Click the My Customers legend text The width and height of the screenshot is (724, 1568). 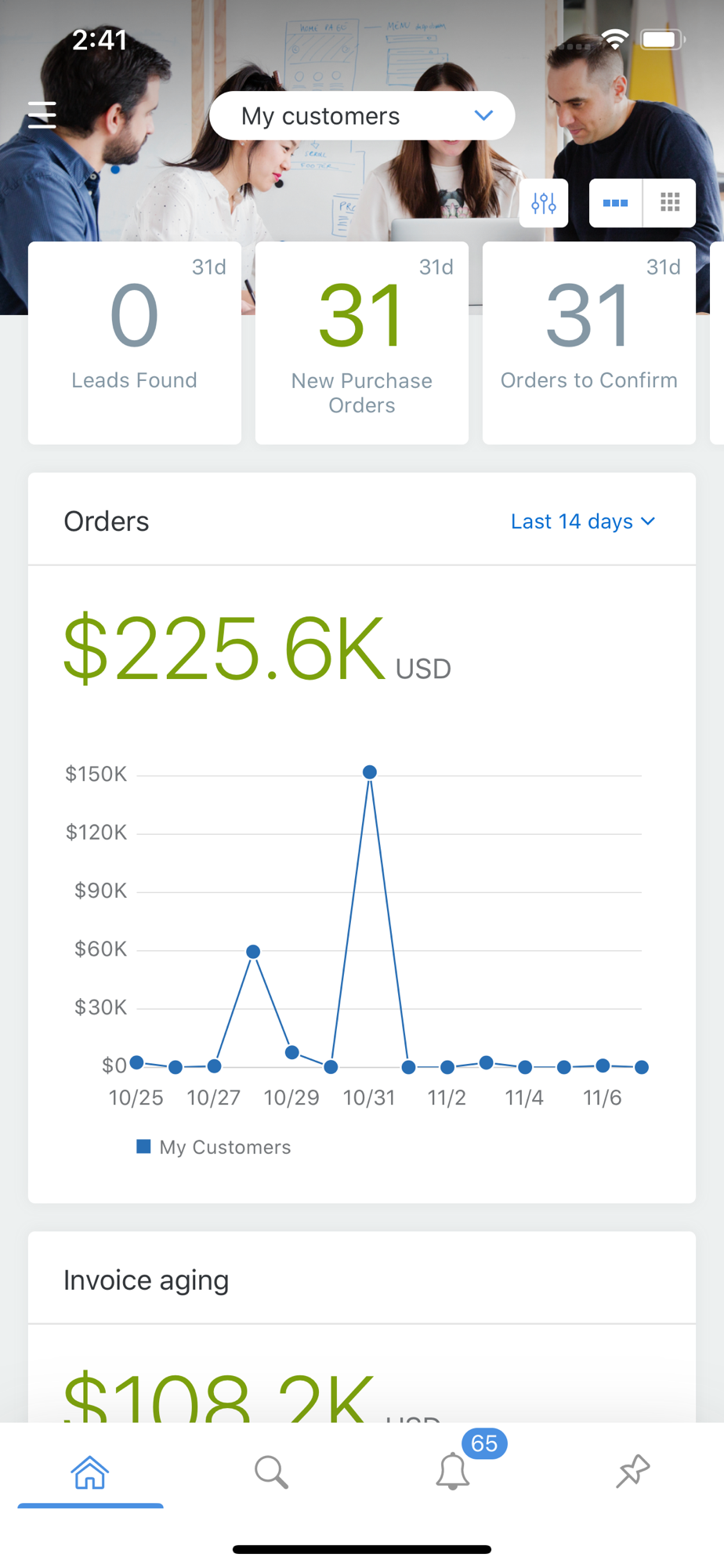[225, 1147]
